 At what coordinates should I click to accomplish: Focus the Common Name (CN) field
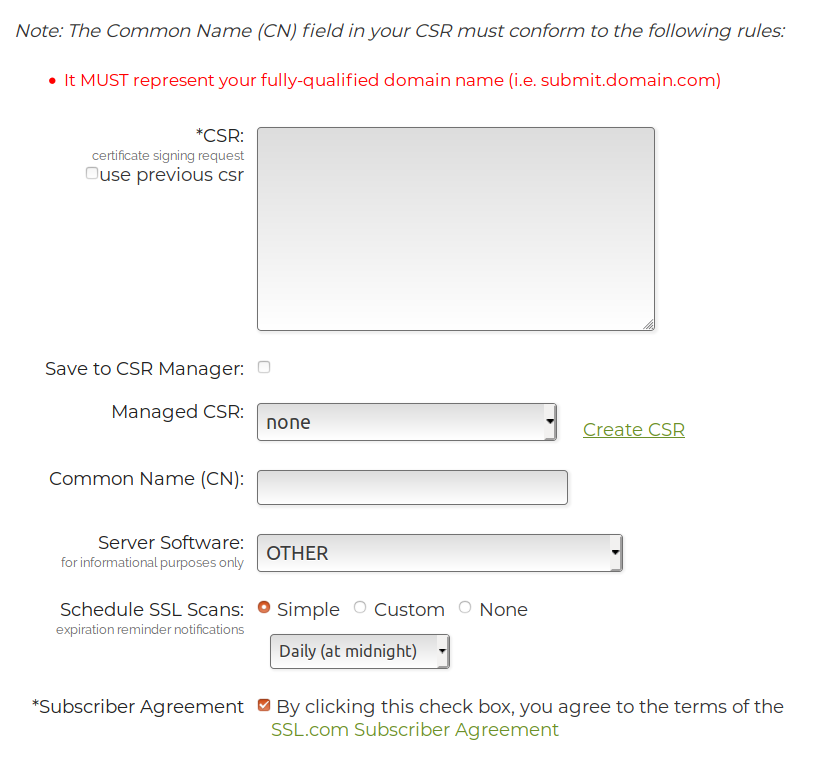tap(412, 487)
